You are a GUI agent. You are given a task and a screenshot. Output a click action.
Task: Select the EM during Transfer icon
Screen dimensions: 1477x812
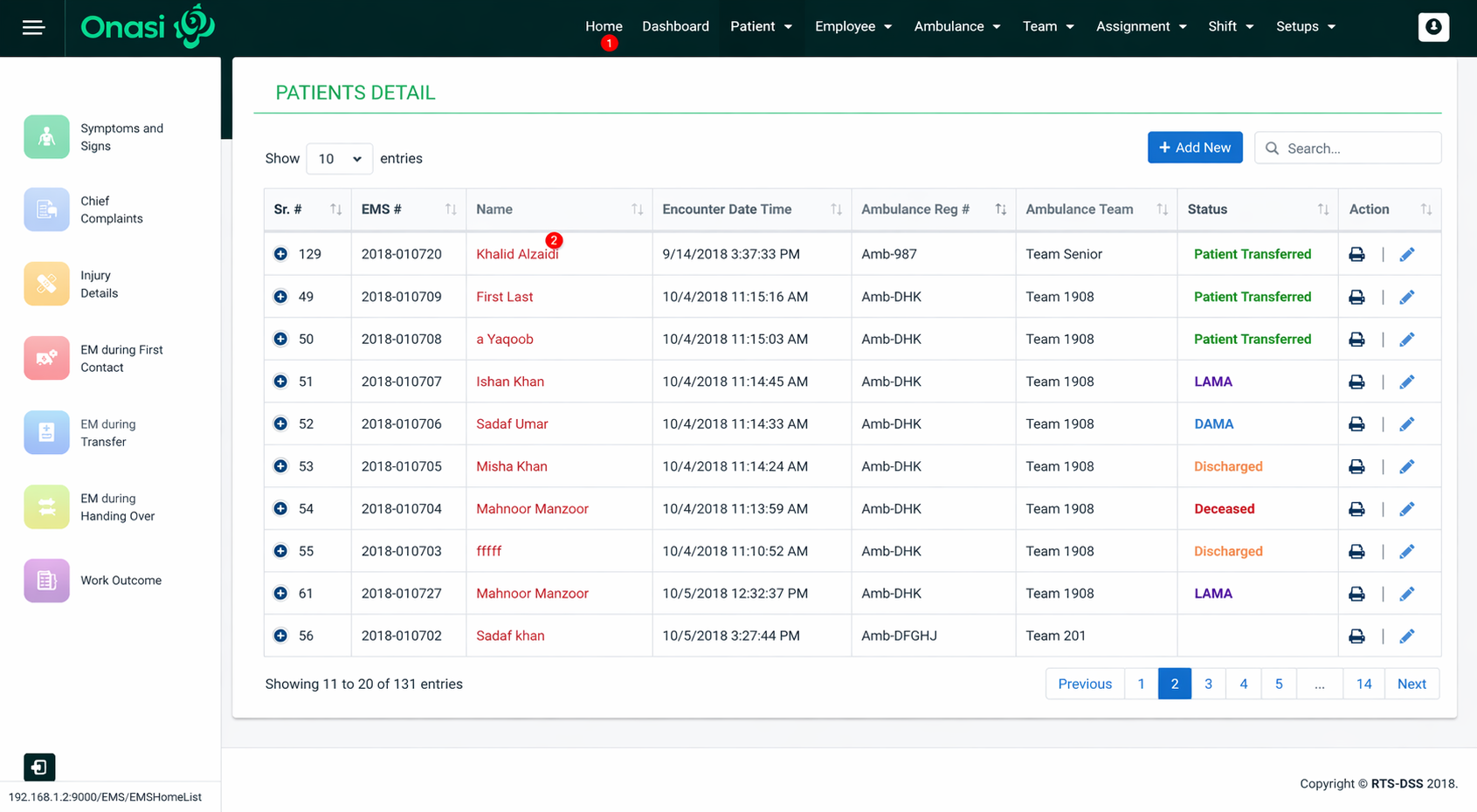click(x=45, y=432)
